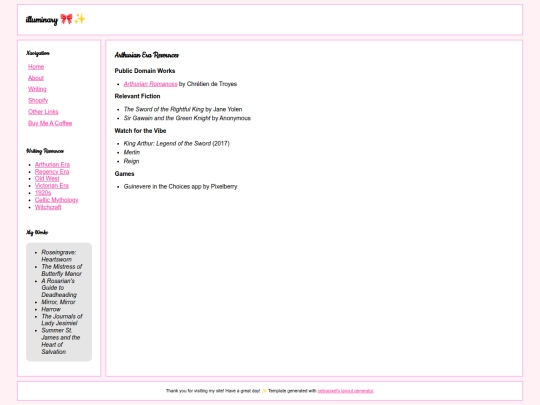Click The Journals of Lady Jesimiel entry
Image resolution: width=540 pixels, height=405 pixels.
click(62, 320)
